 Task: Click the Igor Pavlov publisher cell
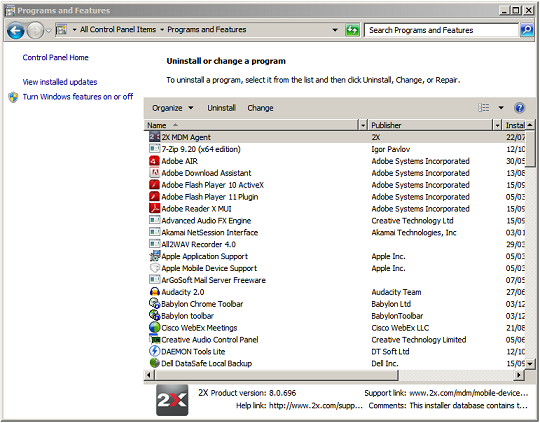click(x=391, y=149)
